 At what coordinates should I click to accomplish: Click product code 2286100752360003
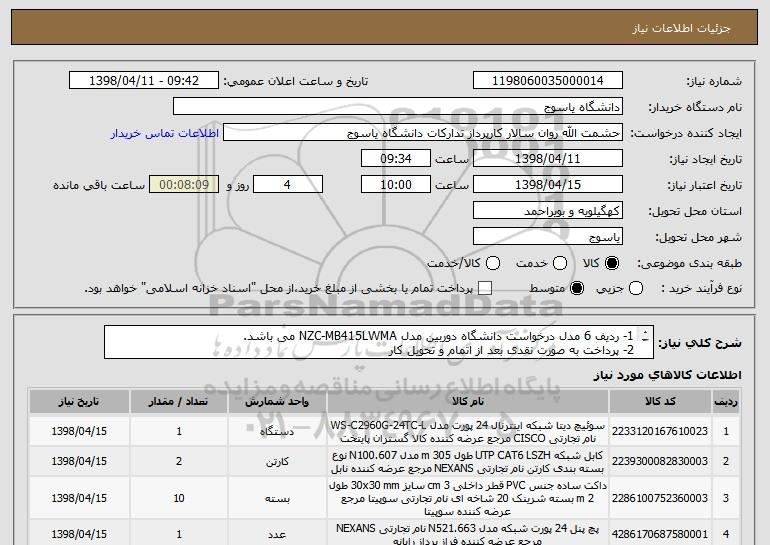click(660, 498)
